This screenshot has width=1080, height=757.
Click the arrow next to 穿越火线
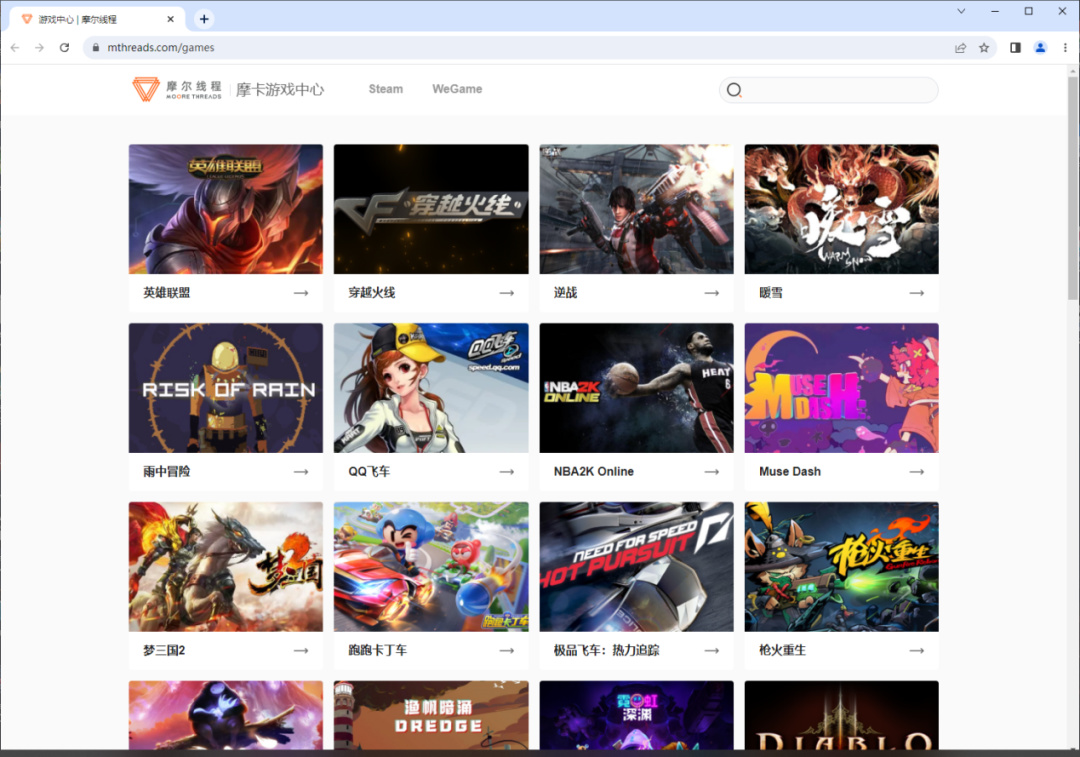click(506, 293)
